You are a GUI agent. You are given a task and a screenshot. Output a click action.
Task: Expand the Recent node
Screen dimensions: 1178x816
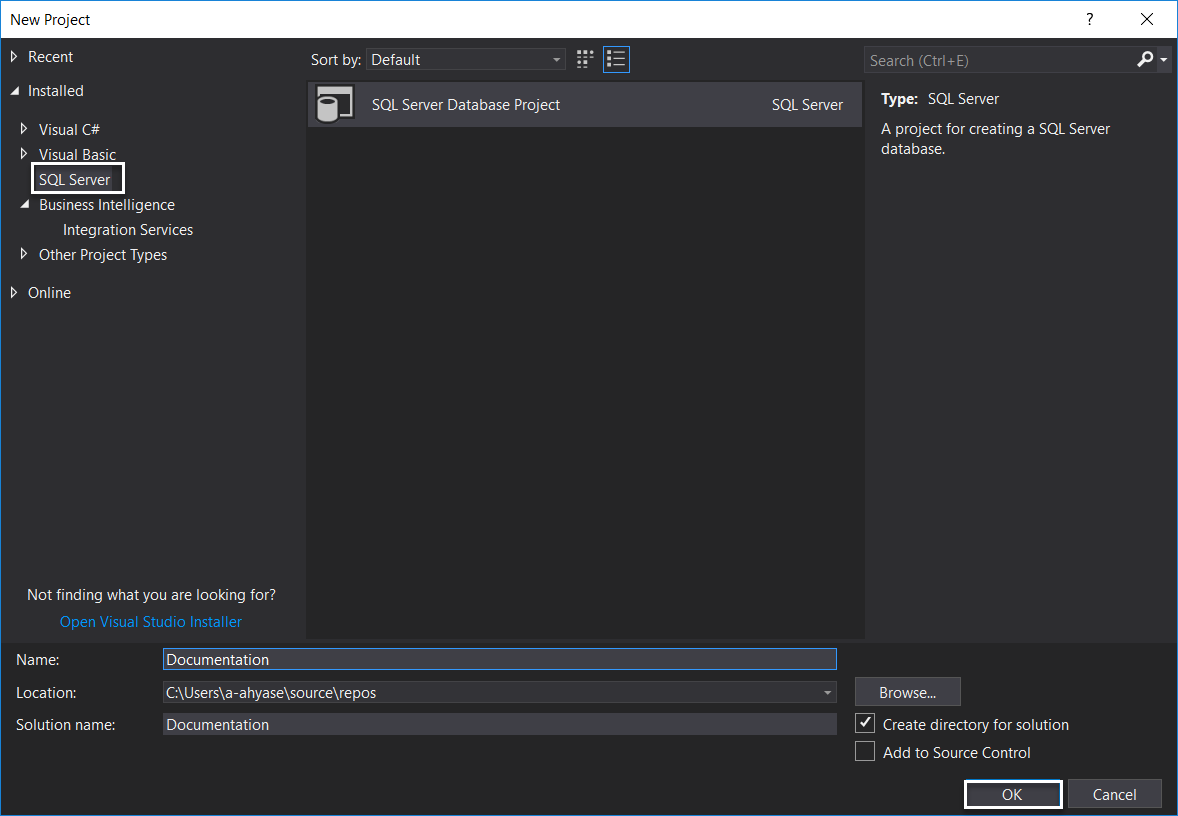point(14,56)
